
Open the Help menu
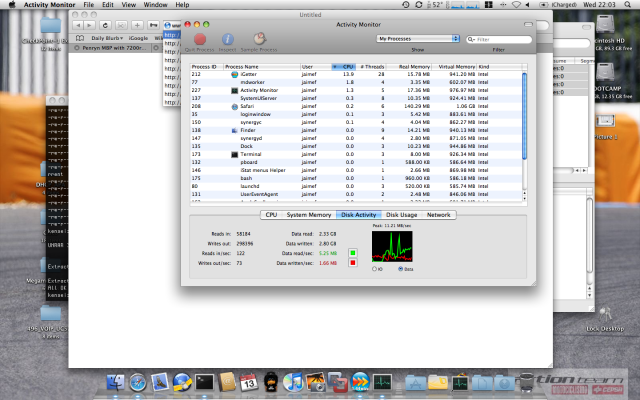click(182, 4)
